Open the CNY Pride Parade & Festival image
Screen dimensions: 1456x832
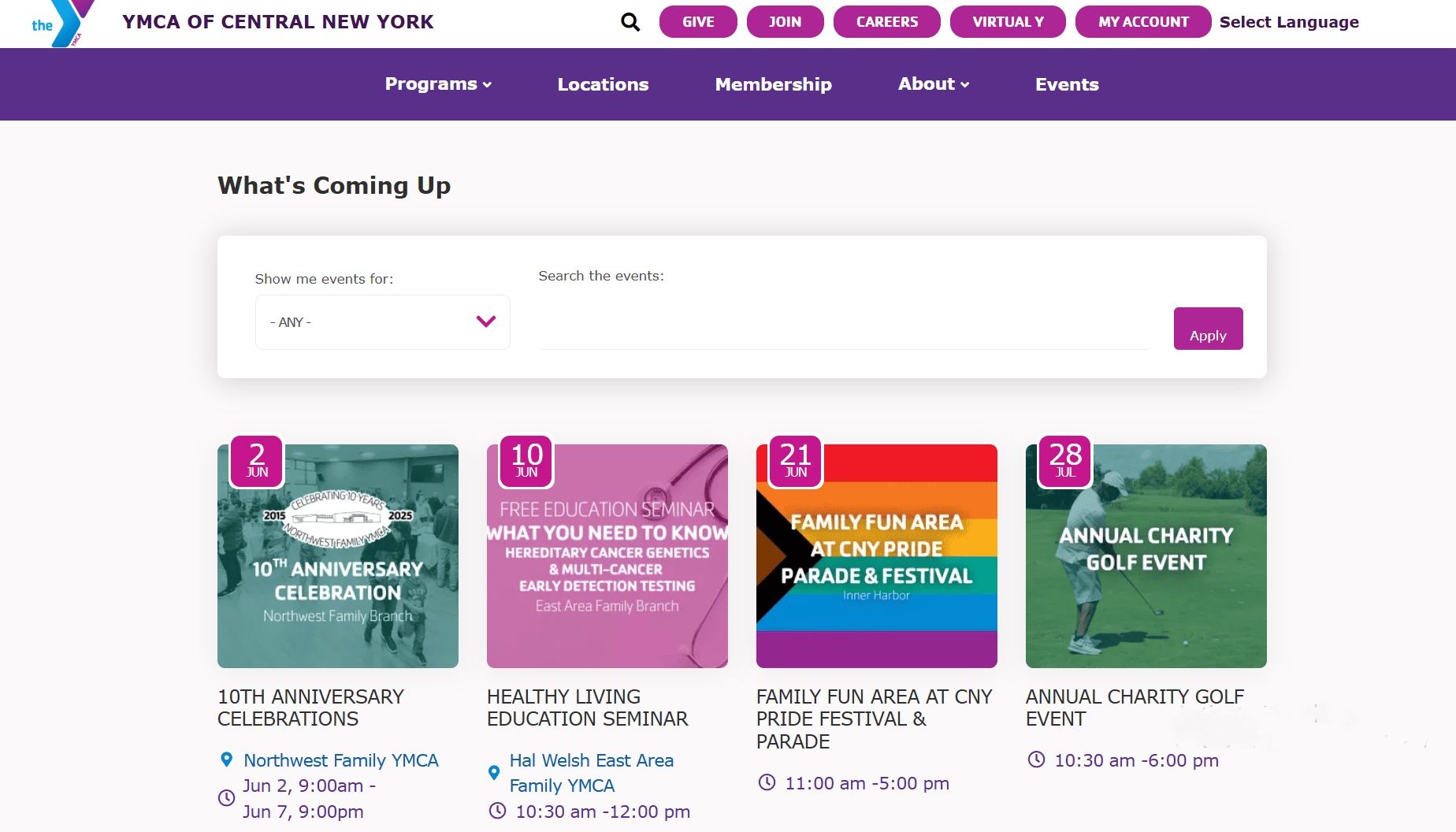(877, 556)
